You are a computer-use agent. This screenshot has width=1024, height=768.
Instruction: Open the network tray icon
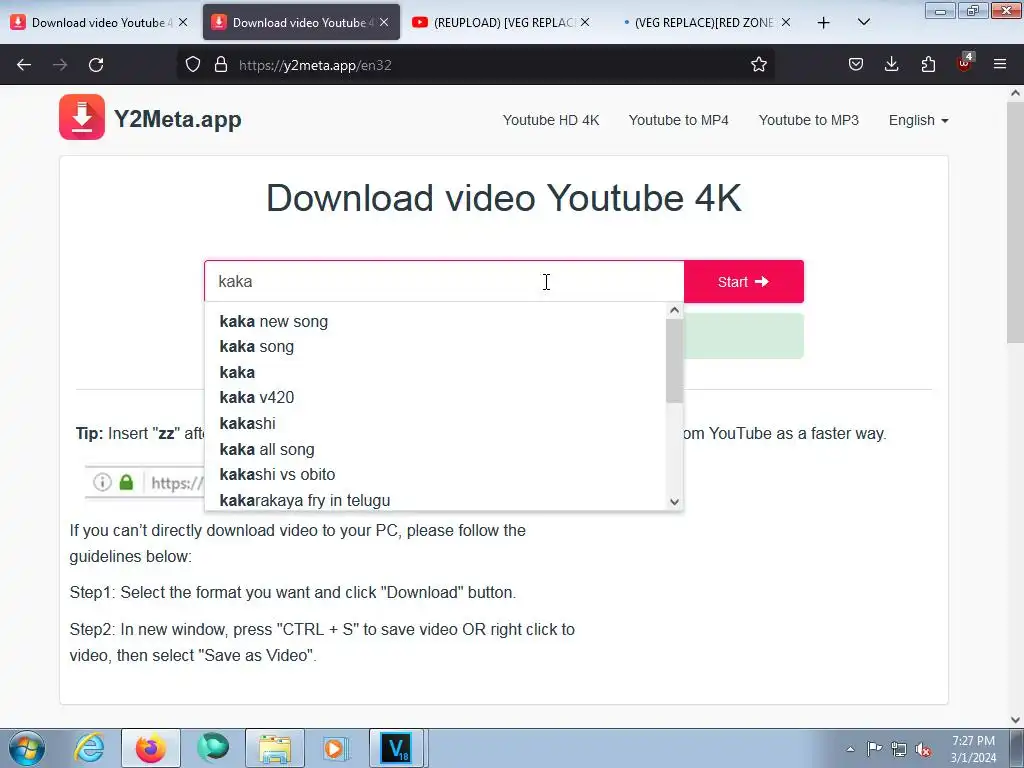(899, 749)
